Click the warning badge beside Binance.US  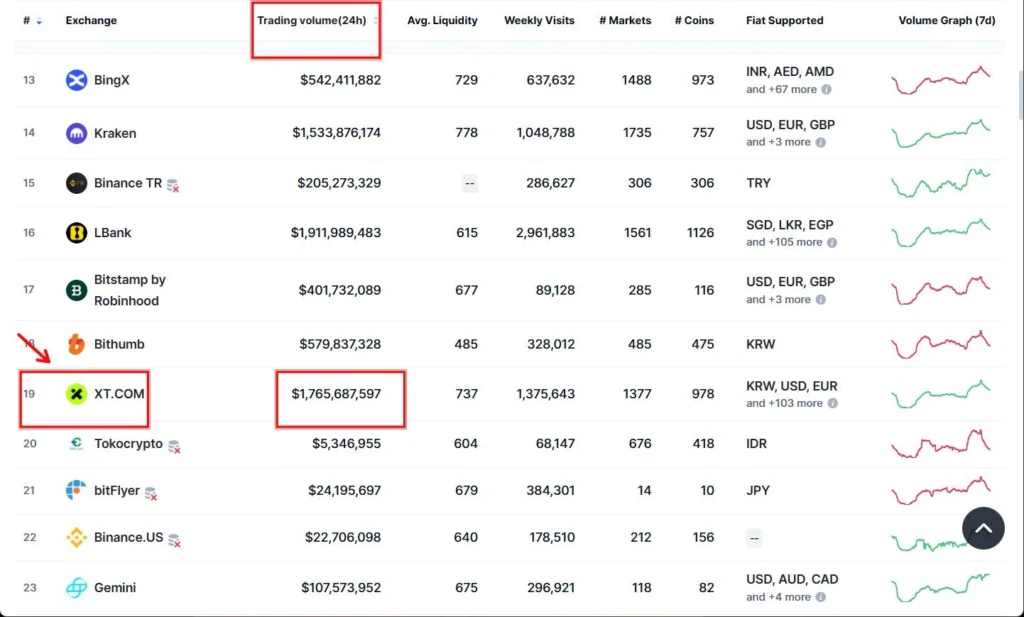[174, 541]
